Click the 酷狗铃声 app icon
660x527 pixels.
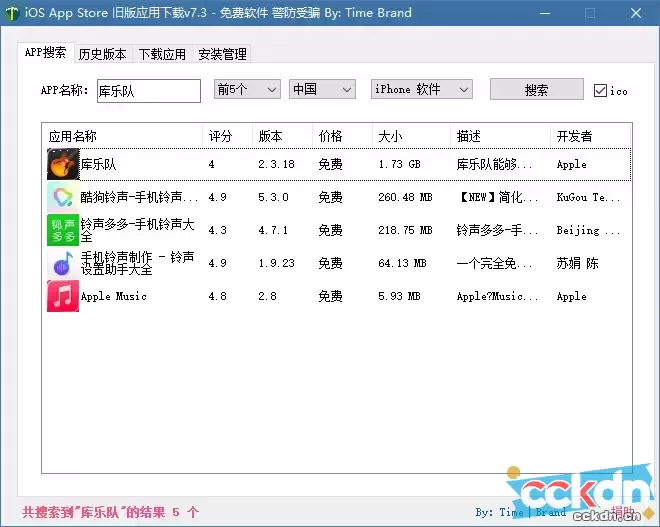pos(63,197)
